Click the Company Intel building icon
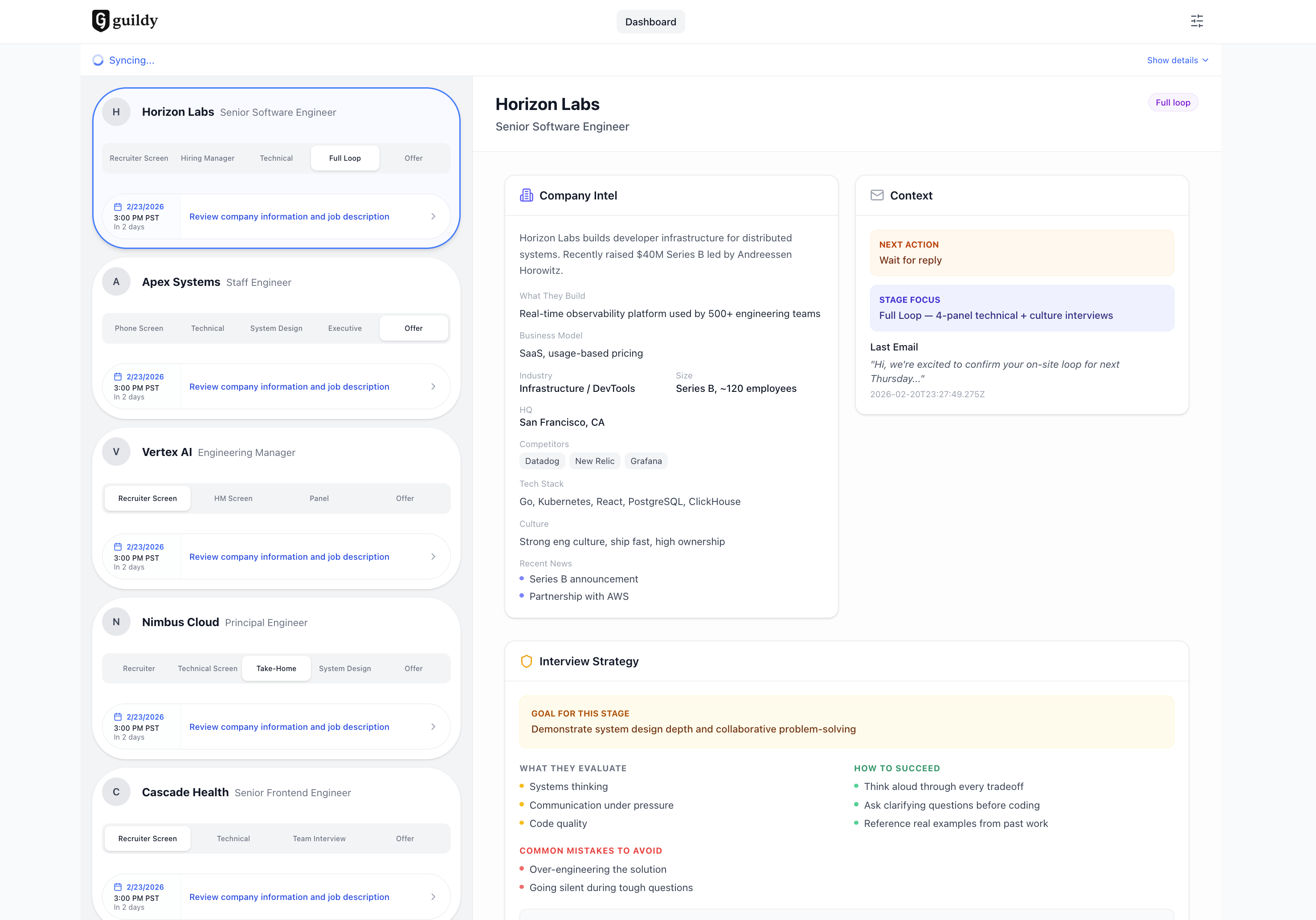Screen dimensions: 1316x920 coord(526,195)
